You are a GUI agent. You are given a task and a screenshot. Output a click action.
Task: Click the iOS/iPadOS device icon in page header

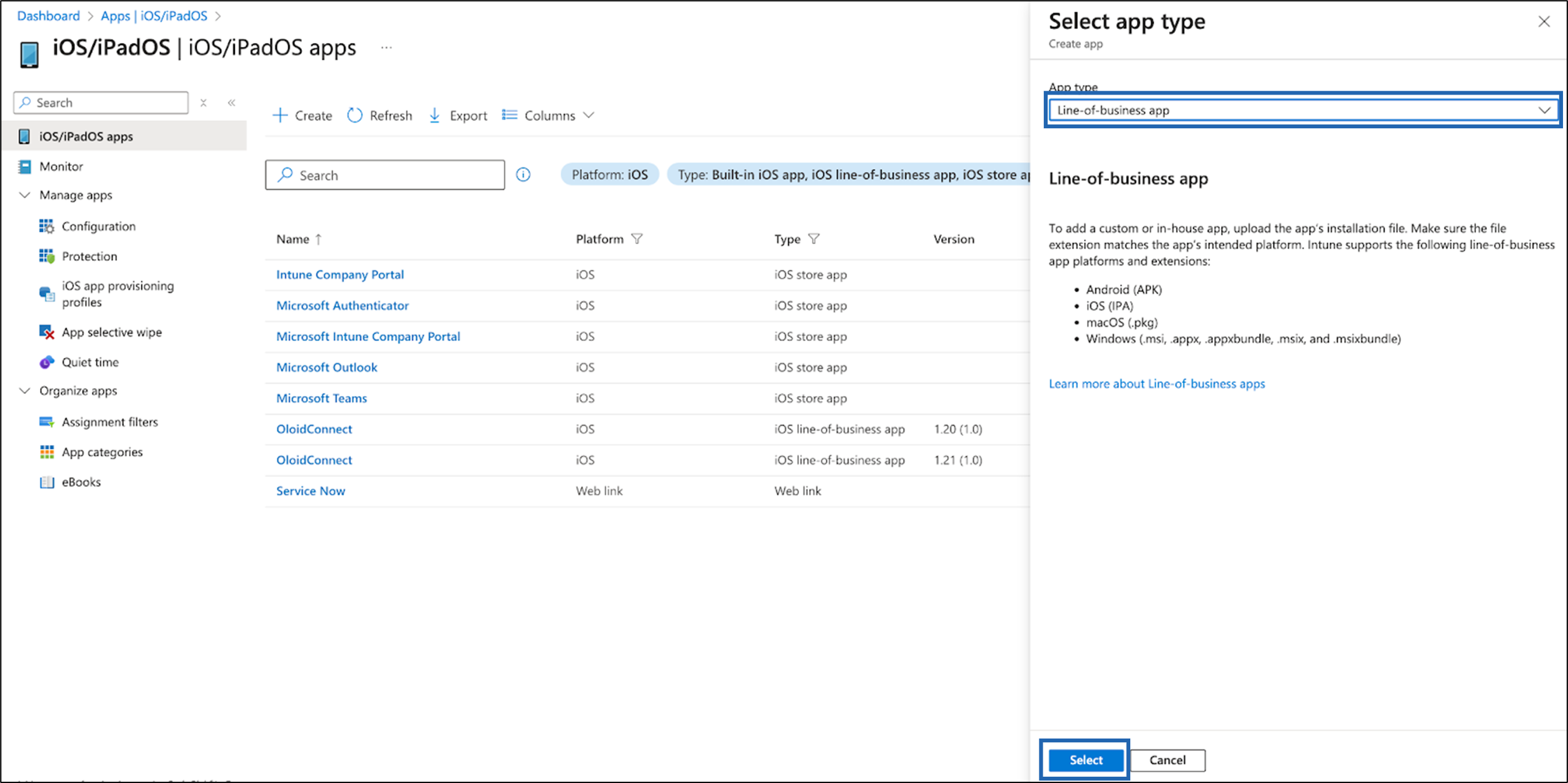coord(29,54)
